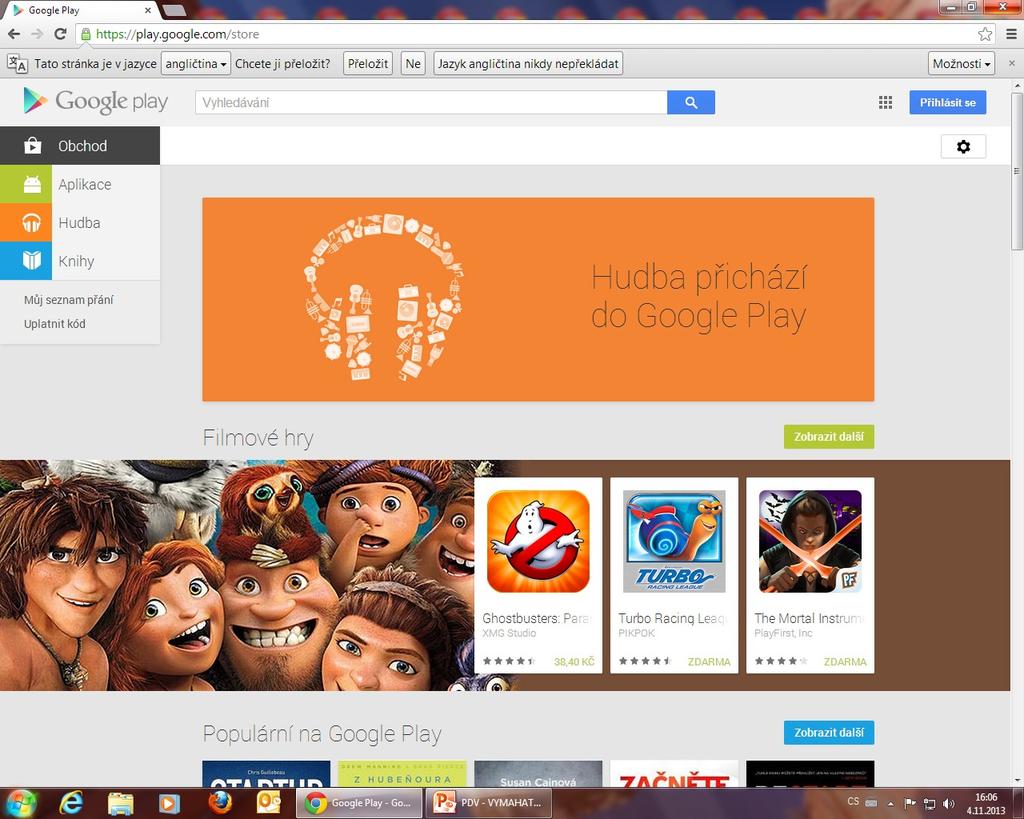This screenshot has width=1024, height=819.
Task: Click the PIKPOK developer name
Action: (636, 633)
